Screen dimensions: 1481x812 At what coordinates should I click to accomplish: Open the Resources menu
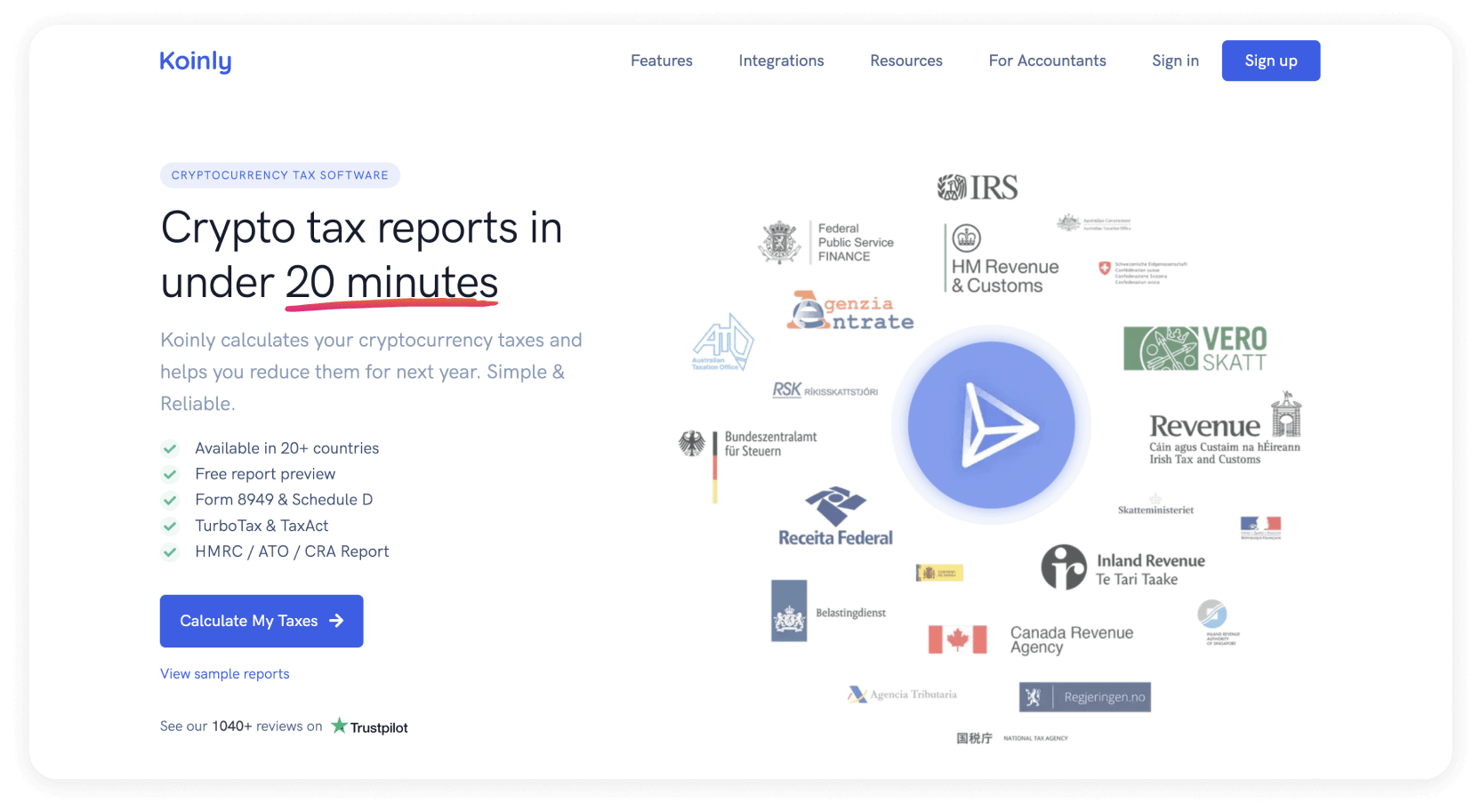point(906,60)
